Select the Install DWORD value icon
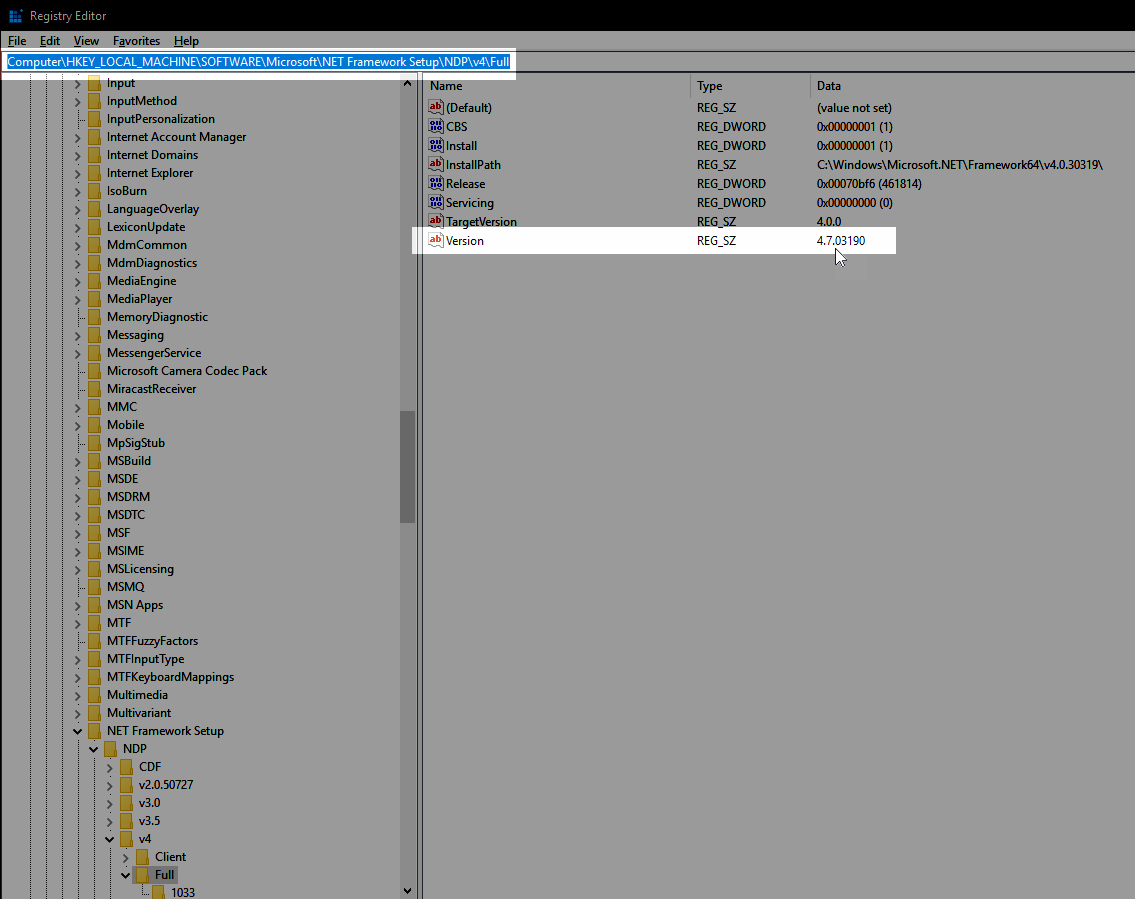Viewport: 1135px width, 899px height. click(x=436, y=145)
